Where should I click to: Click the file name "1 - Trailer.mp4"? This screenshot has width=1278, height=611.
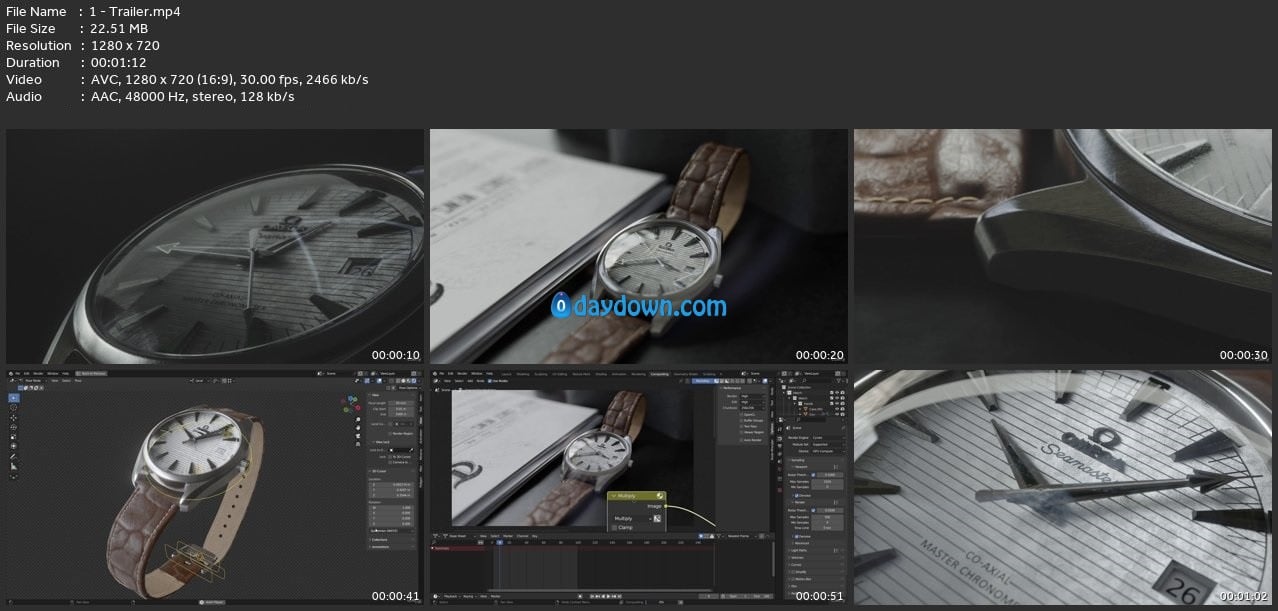[x=135, y=12]
